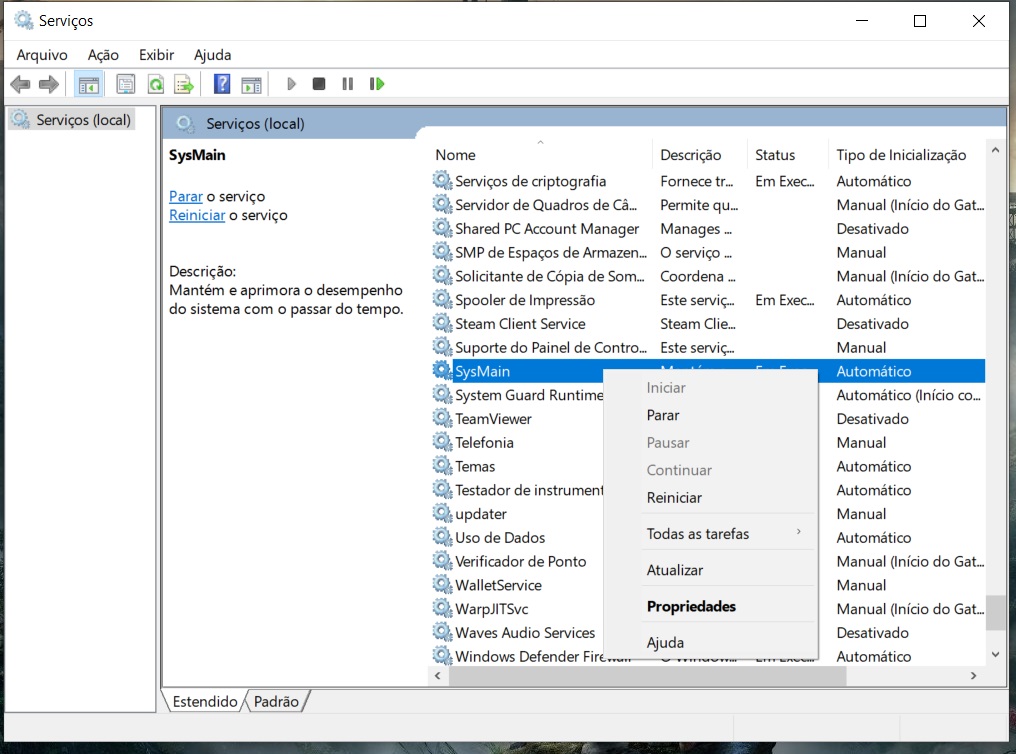Choose Reiniciar in the context menu

coord(710,497)
